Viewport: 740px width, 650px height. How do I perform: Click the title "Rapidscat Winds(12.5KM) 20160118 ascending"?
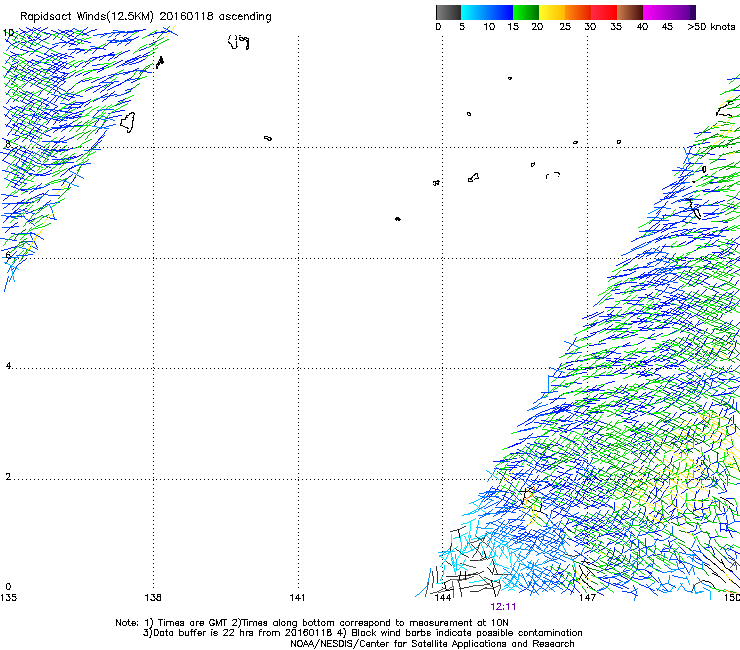pos(146,17)
